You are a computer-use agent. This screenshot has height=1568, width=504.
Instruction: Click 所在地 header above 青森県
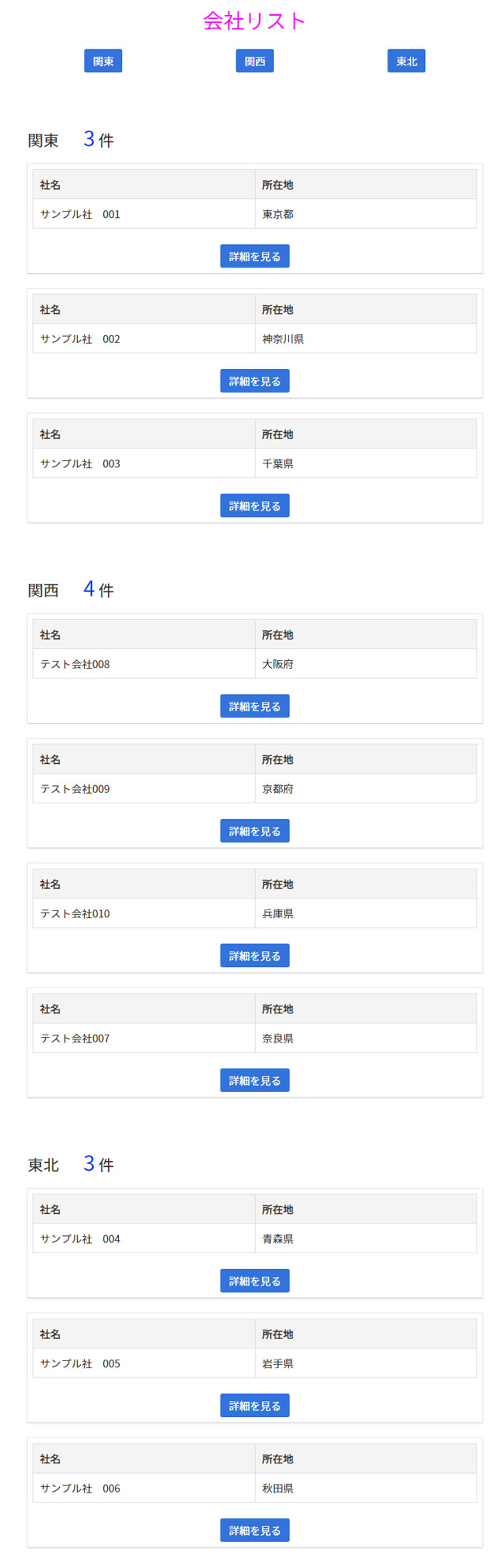(366, 1209)
